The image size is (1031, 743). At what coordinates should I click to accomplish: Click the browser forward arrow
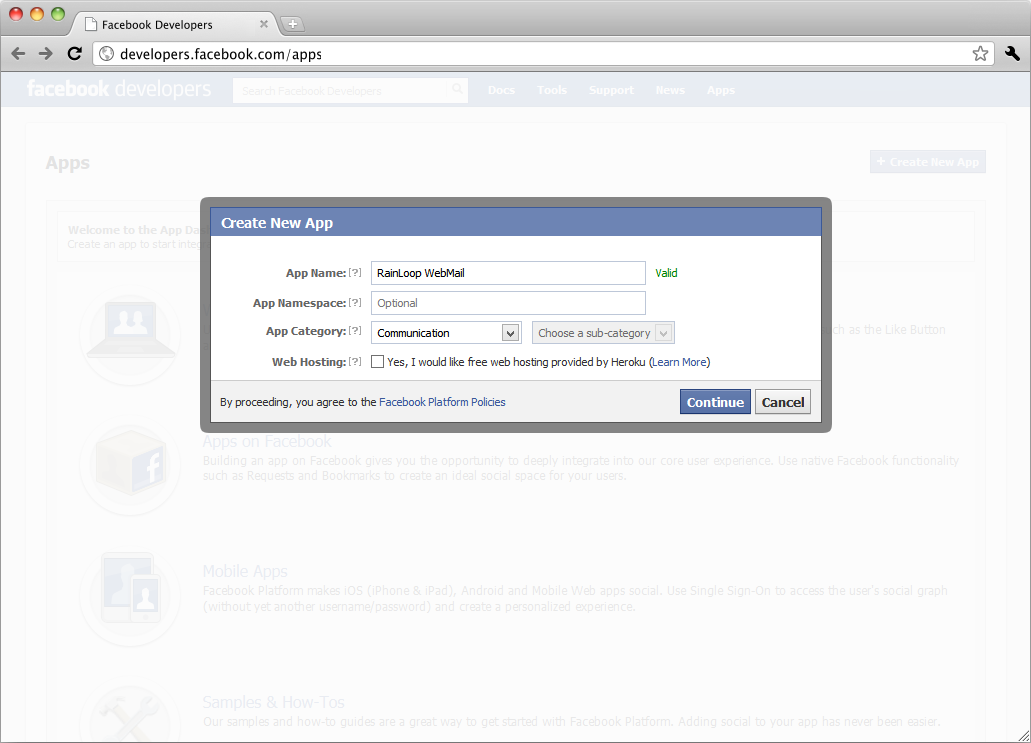[x=45, y=54]
